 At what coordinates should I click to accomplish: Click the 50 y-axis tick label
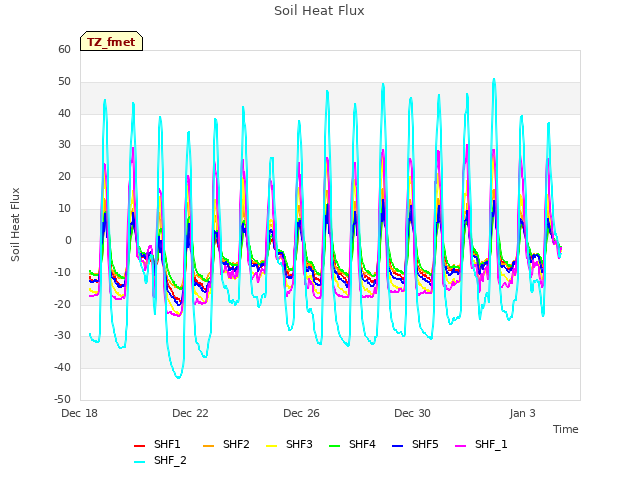(x=64, y=81)
